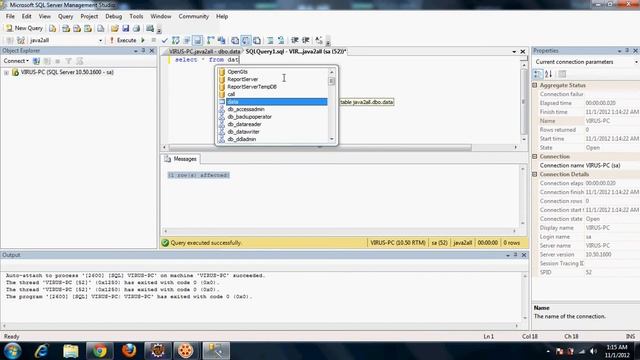Open the Current connection parameters dropdown
640x360 pixels.
click(636, 62)
